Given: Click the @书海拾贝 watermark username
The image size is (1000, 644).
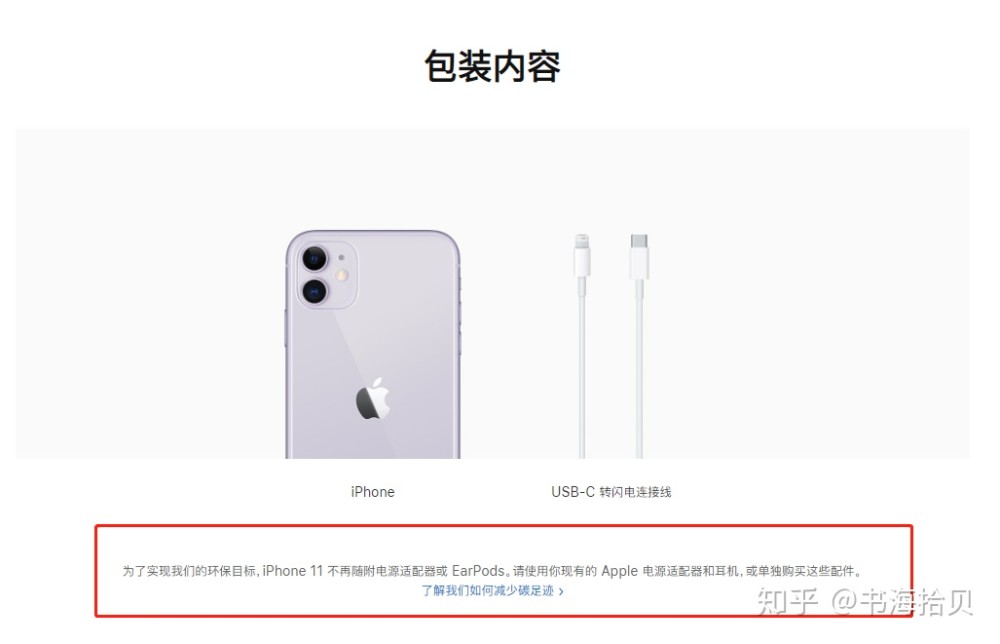Looking at the screenshot, I should pyautogui.click(x=902, y=601).
